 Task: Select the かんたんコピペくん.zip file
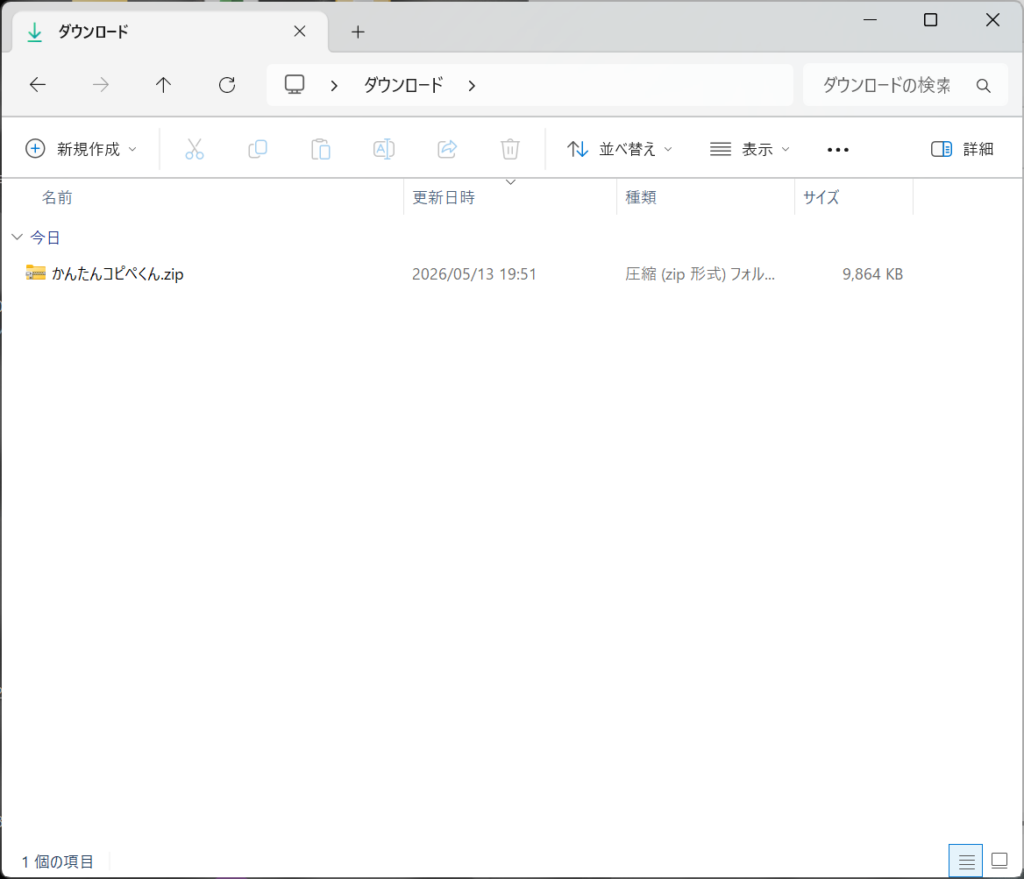click(x=118, y=274)
